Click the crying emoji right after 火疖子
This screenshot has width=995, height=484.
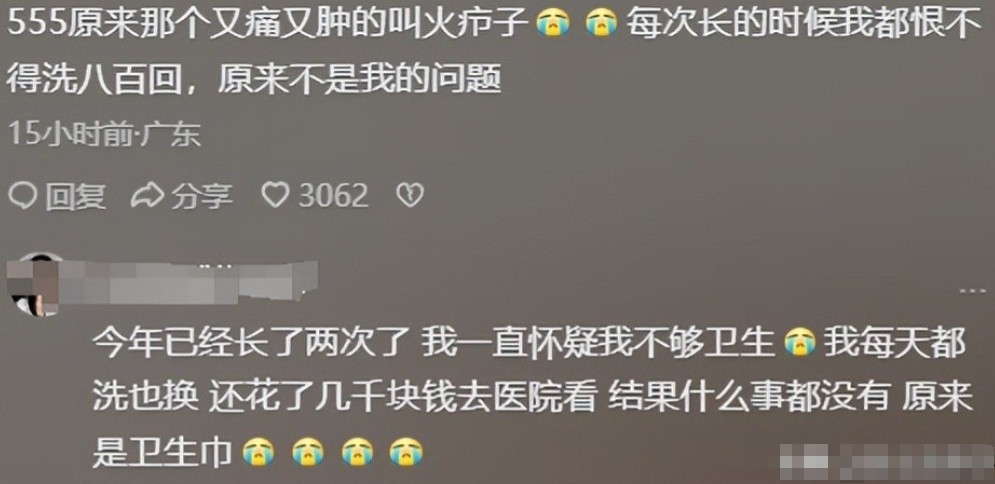click(x=552, y=25)
